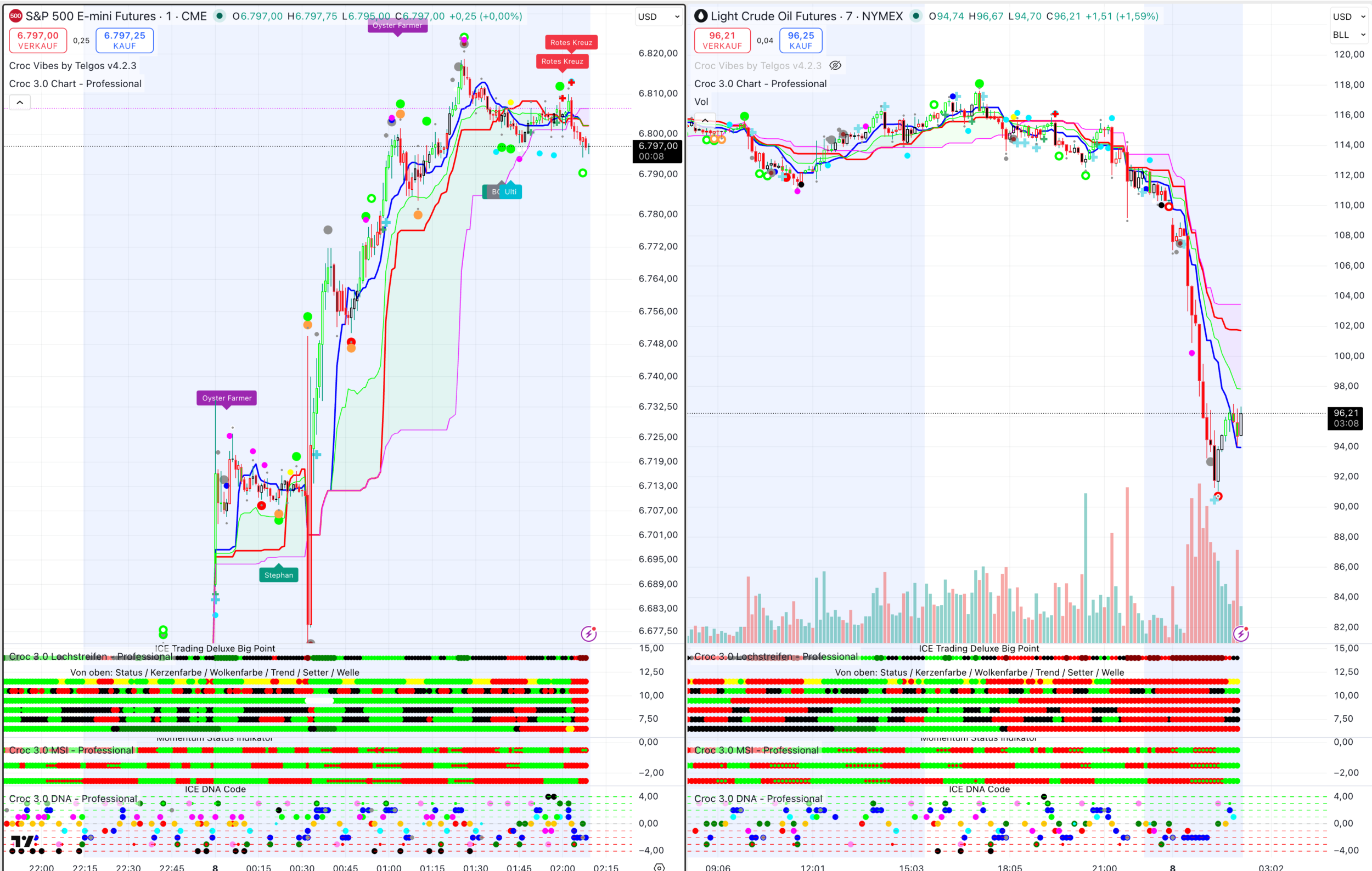Click market status dot on S&P chart
Image resolution: width=1372 pixels, height=871 pixels.
(x=220, y=16)
